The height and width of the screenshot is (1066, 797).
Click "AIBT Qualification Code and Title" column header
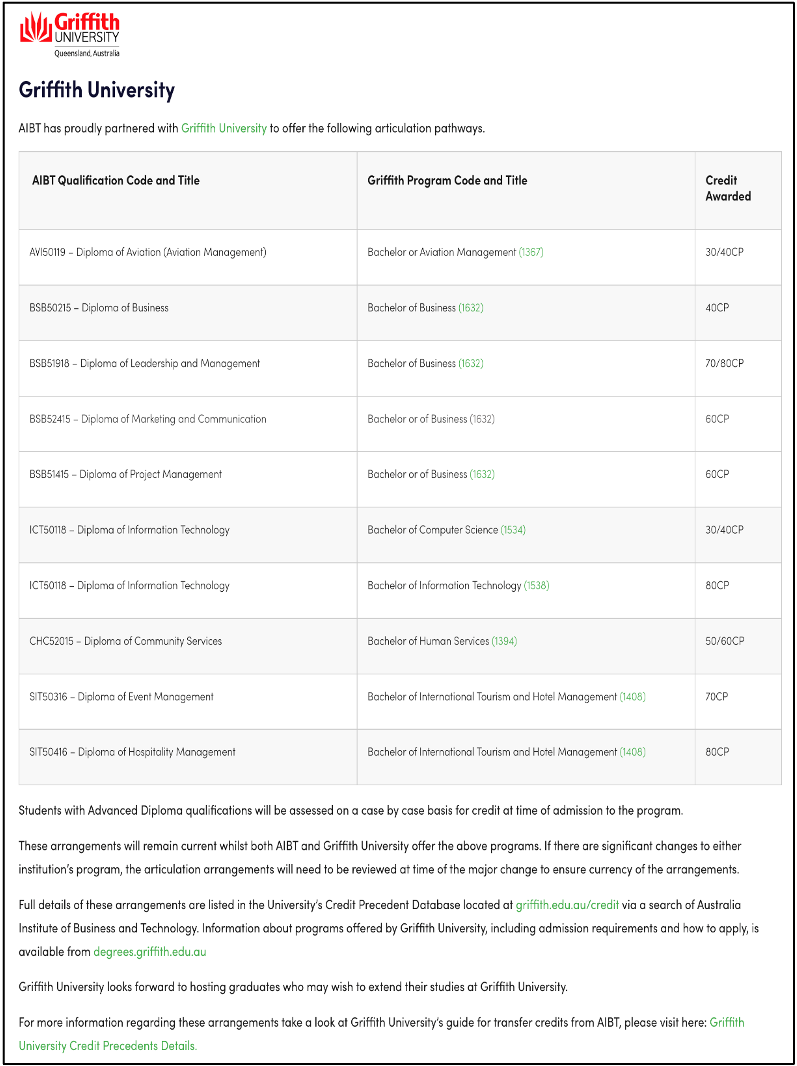pyautogui.click(x=116, y=181)
